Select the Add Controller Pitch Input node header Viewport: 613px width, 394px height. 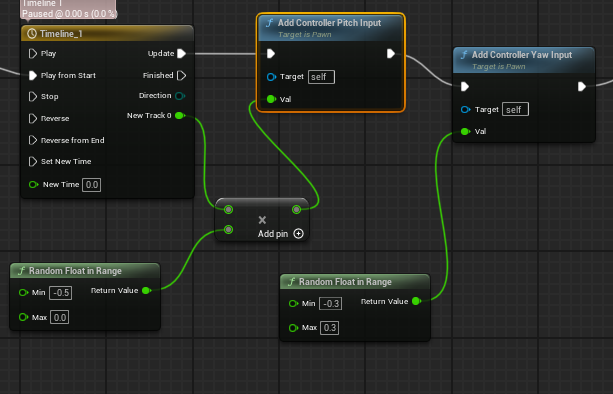point(330,28)
